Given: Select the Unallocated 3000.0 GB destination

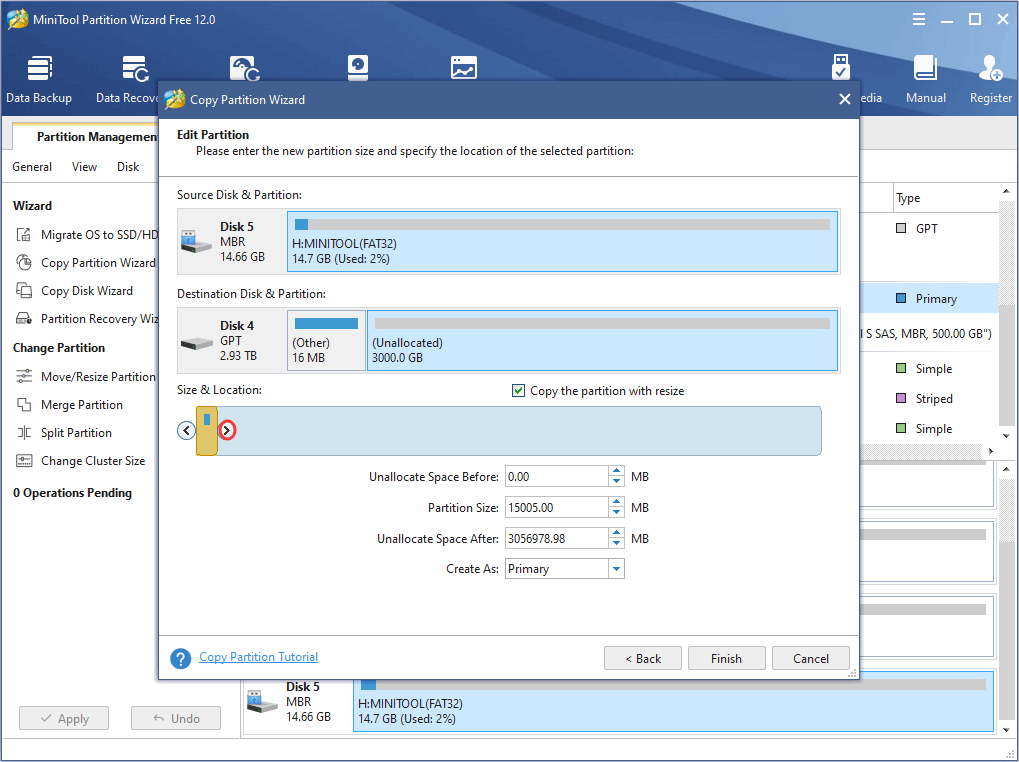Looking at the screenshot, I should click(602, 340).
